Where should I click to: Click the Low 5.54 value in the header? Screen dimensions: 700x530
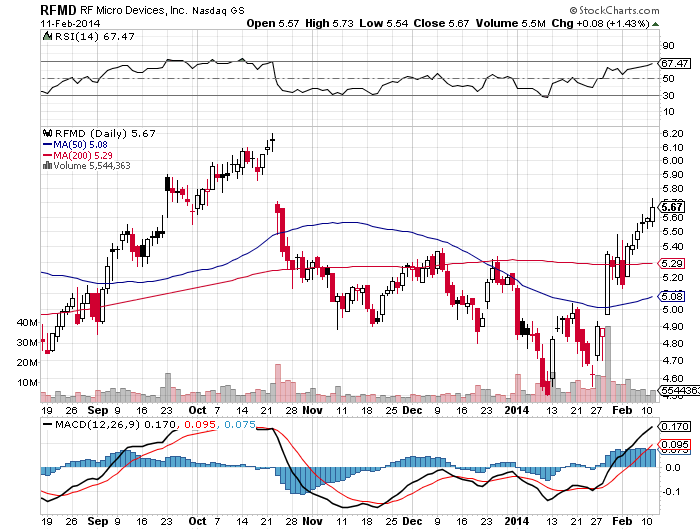point(384,23)
